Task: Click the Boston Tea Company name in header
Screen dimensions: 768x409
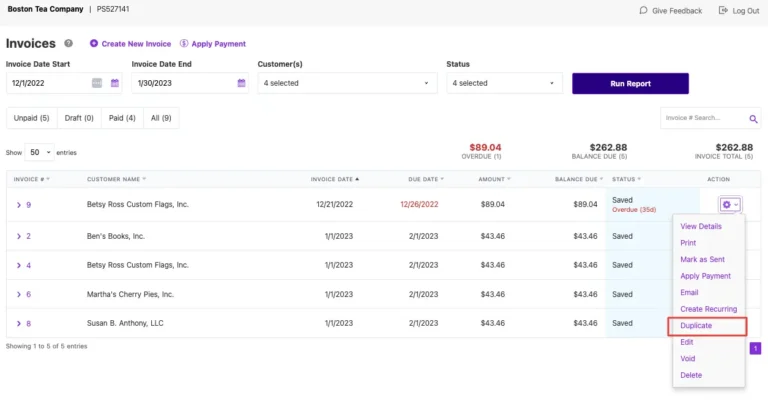Action: tap(45, 9)
